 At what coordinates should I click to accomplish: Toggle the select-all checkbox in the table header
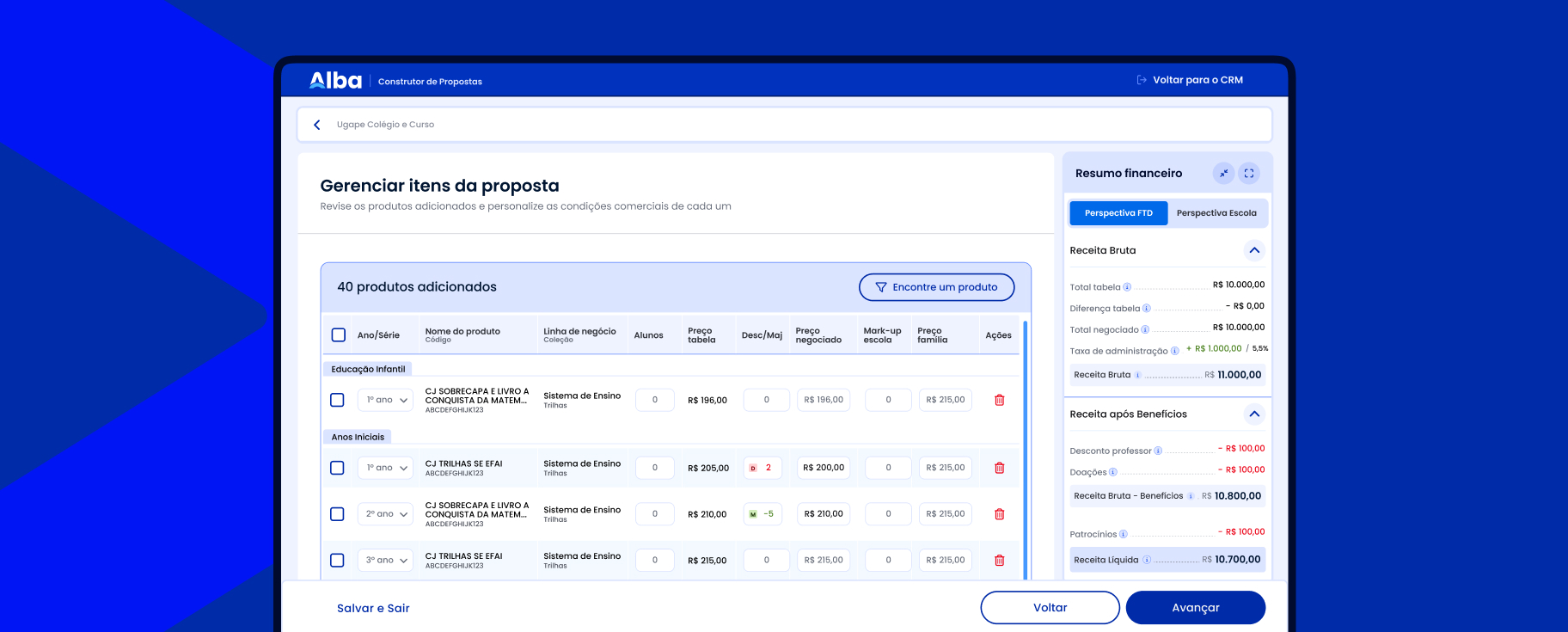[x=339, y=335]
